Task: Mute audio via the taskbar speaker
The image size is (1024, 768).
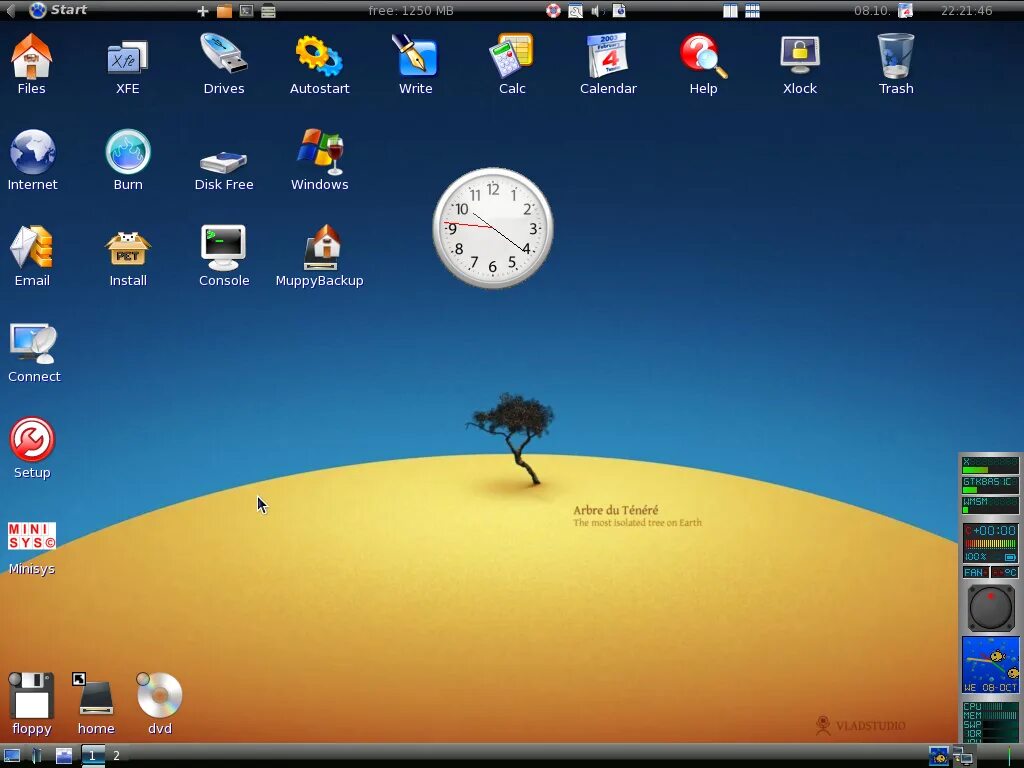Action: (x=596, y=11)
